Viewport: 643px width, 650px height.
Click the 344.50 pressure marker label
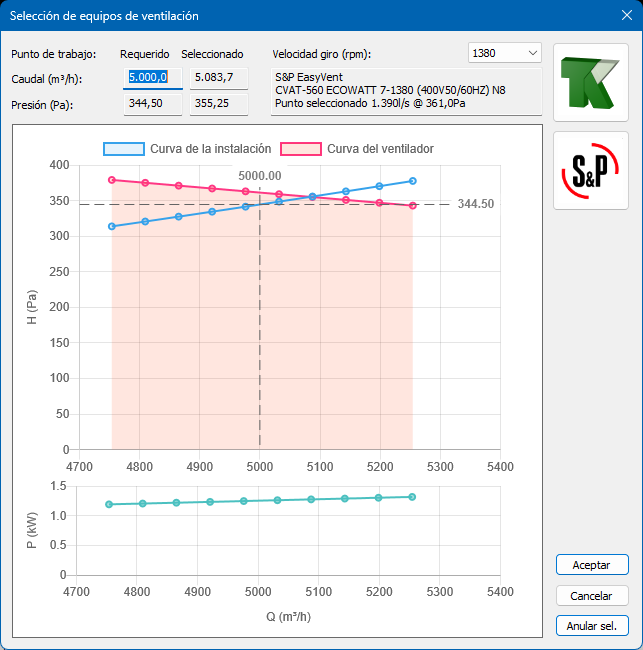click(476, 204)
